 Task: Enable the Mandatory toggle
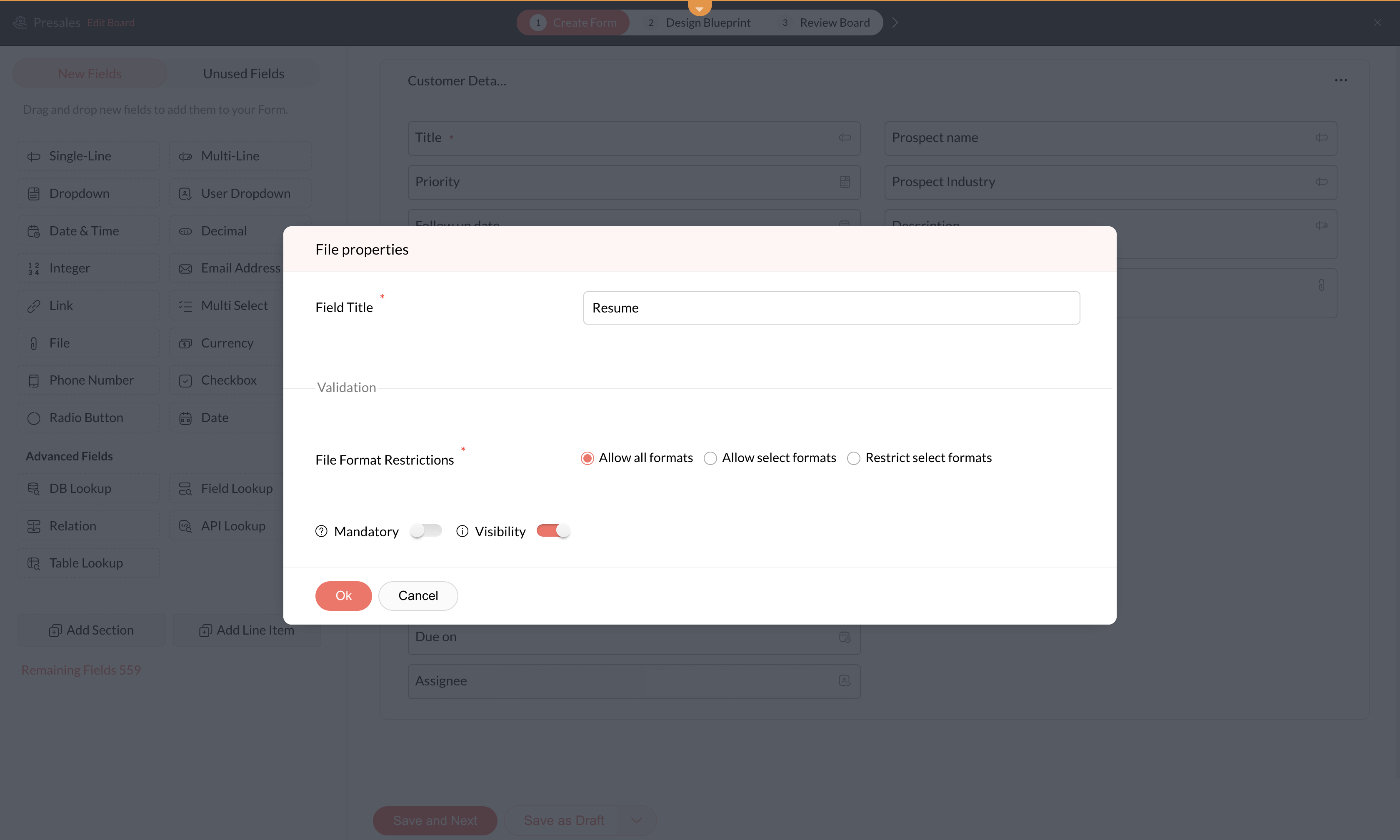426,531
